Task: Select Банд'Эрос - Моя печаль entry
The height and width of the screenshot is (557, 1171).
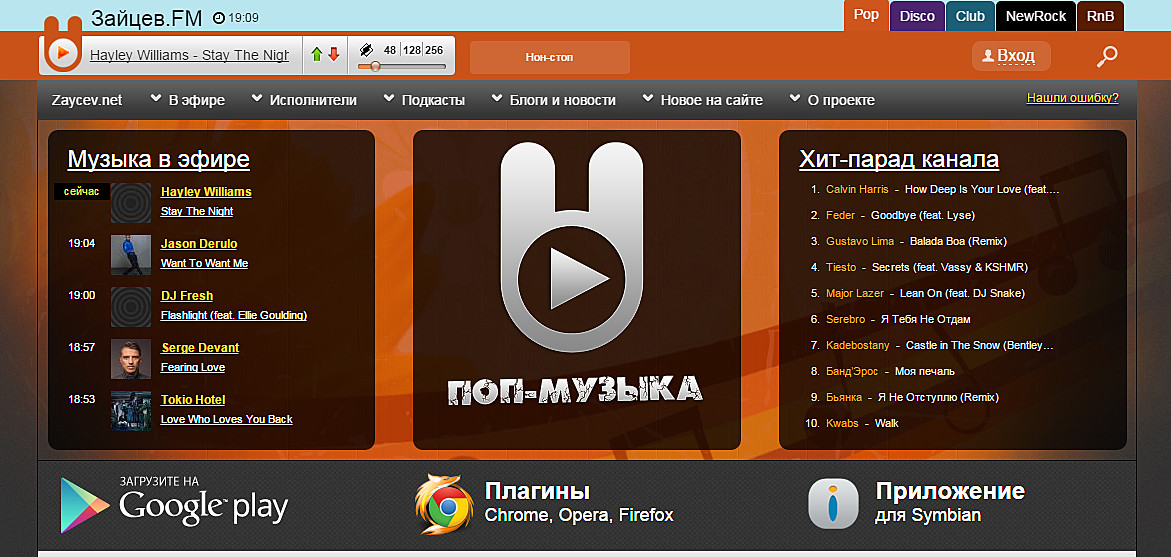Action: tap(890, 371)
